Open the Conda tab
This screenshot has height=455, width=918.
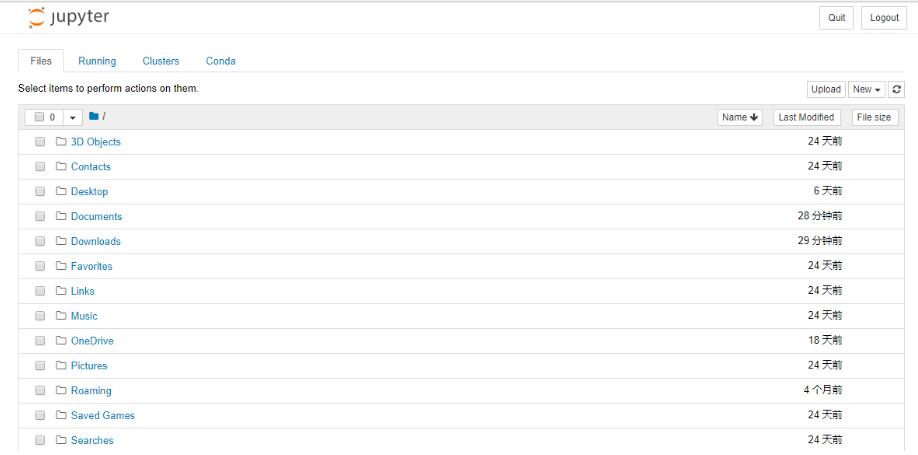pyautogui.click(x=220, y=61)
